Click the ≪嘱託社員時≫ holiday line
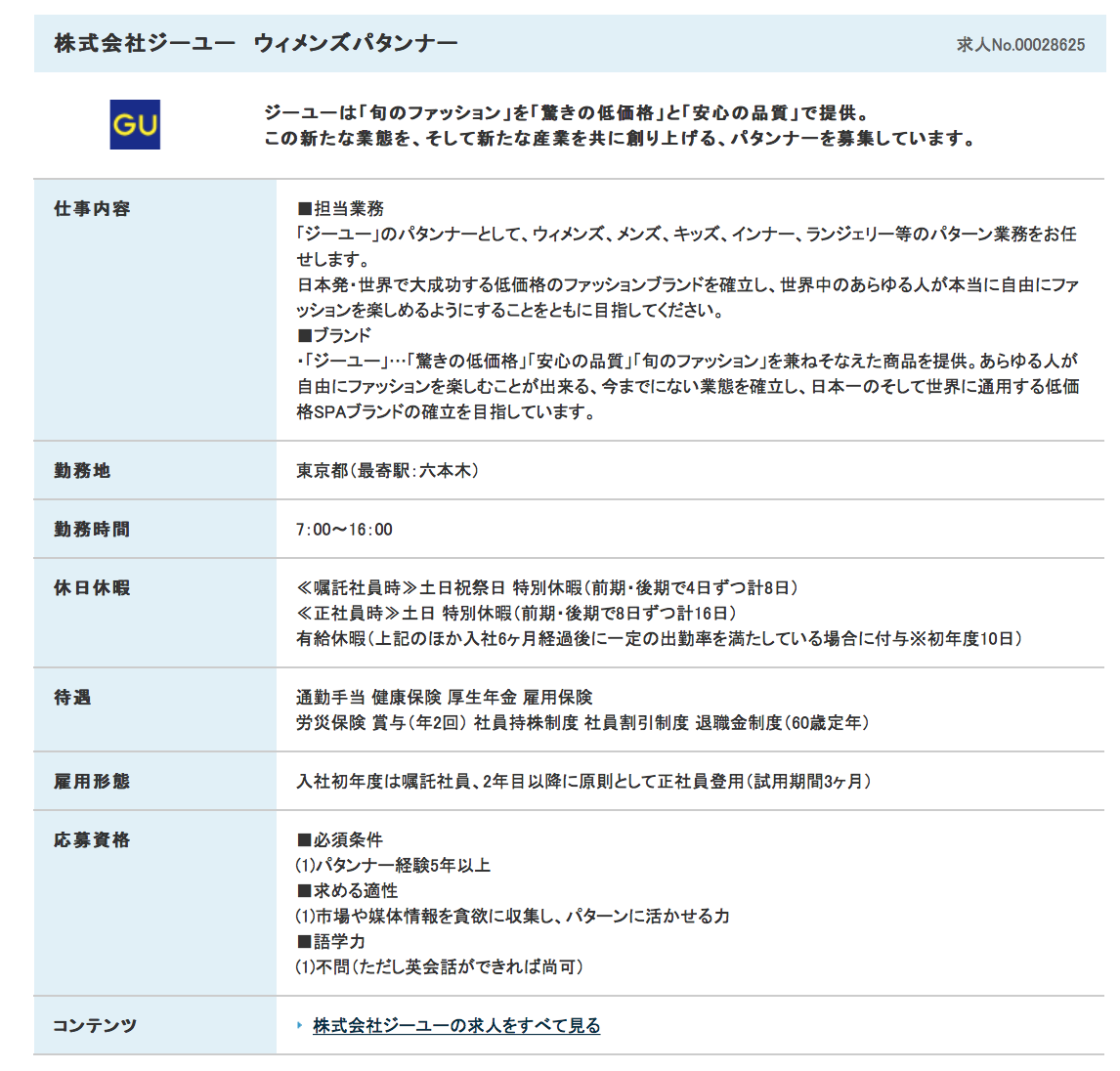The image size is (1120, 1071). coord(547,587)
